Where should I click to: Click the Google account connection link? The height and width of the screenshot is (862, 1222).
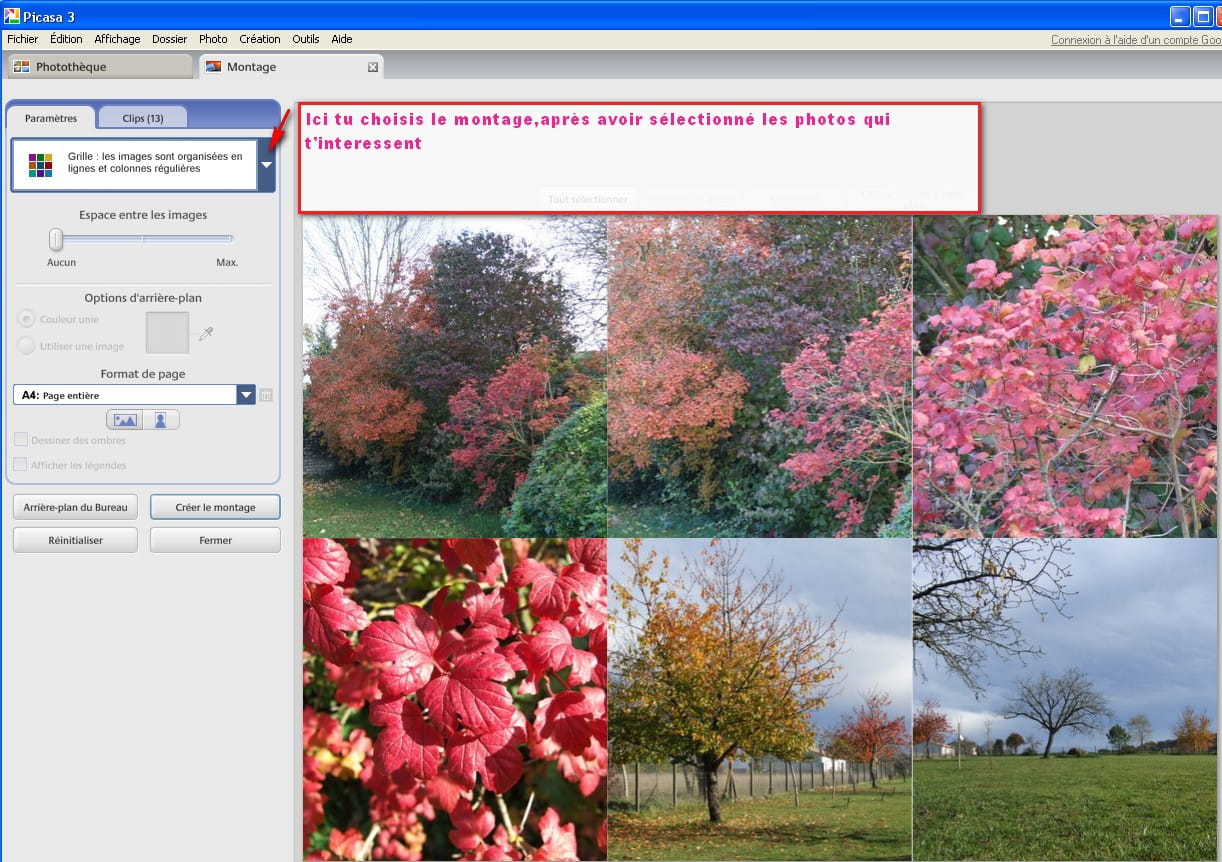[1136, 40]
